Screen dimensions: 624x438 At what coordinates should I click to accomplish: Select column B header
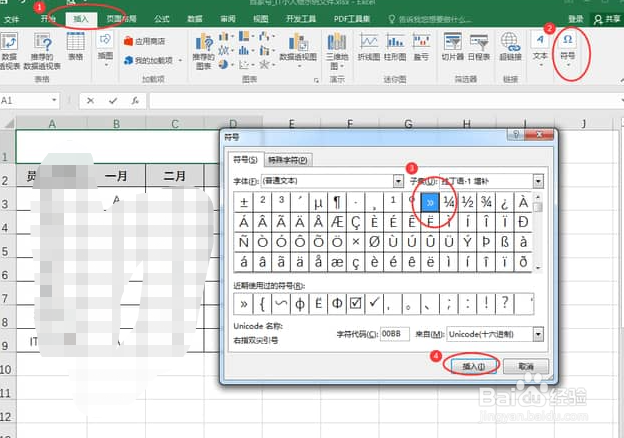click(x=116, y=124)
